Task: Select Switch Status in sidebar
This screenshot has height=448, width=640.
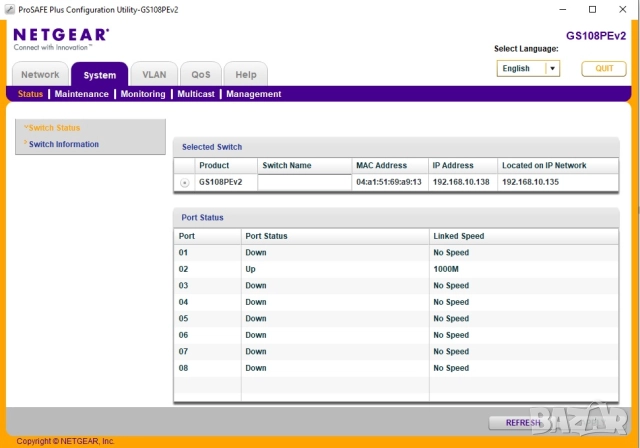Action: [x=54, y=128]
